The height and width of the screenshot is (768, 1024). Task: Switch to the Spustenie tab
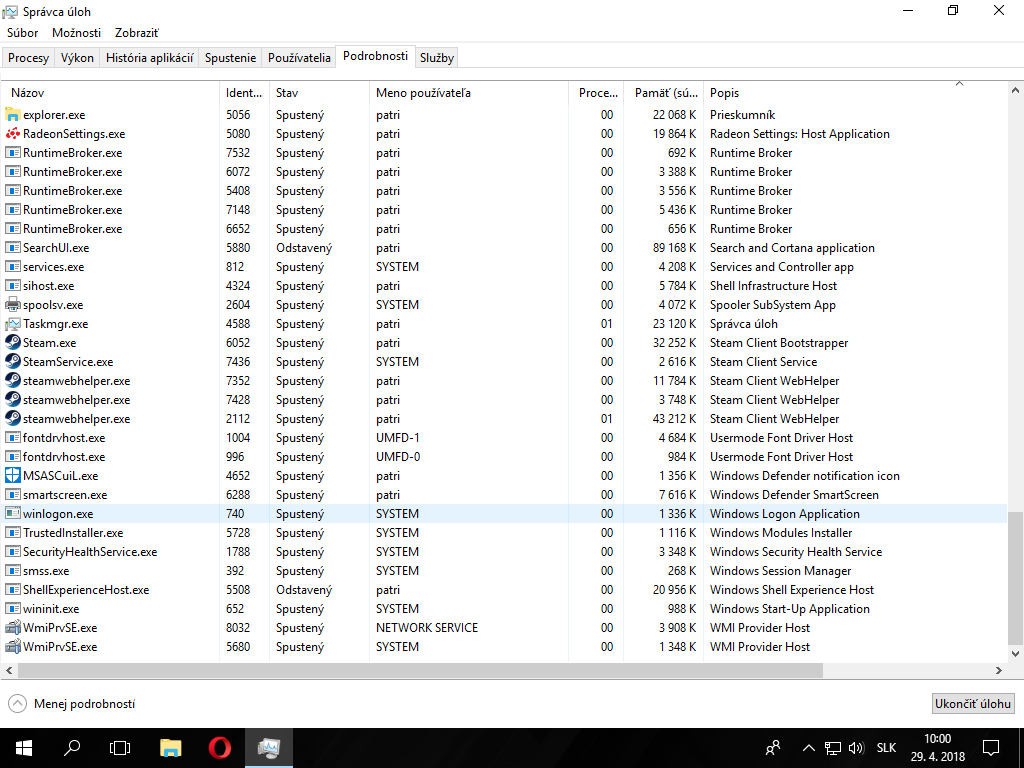(231, 57)
